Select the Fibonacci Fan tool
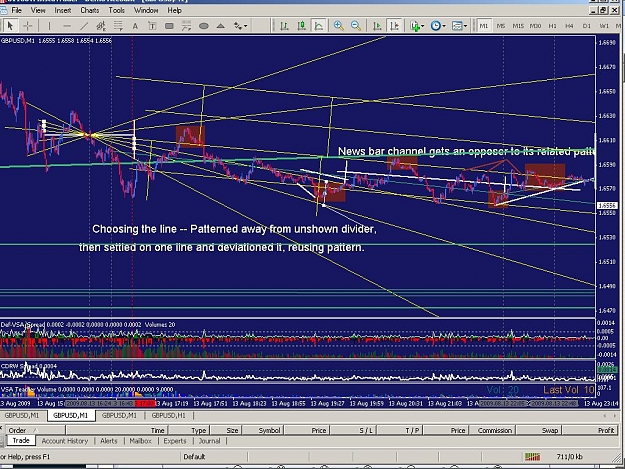 pyautogui.click(x=186, y=26)
